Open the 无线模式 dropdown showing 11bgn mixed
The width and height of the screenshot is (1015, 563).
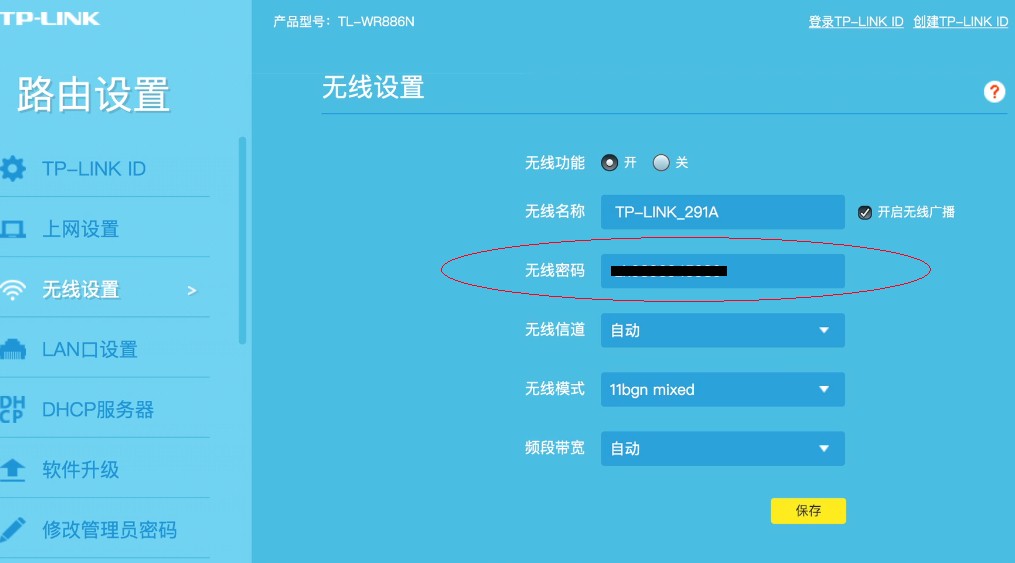click(x=722, y=390)
